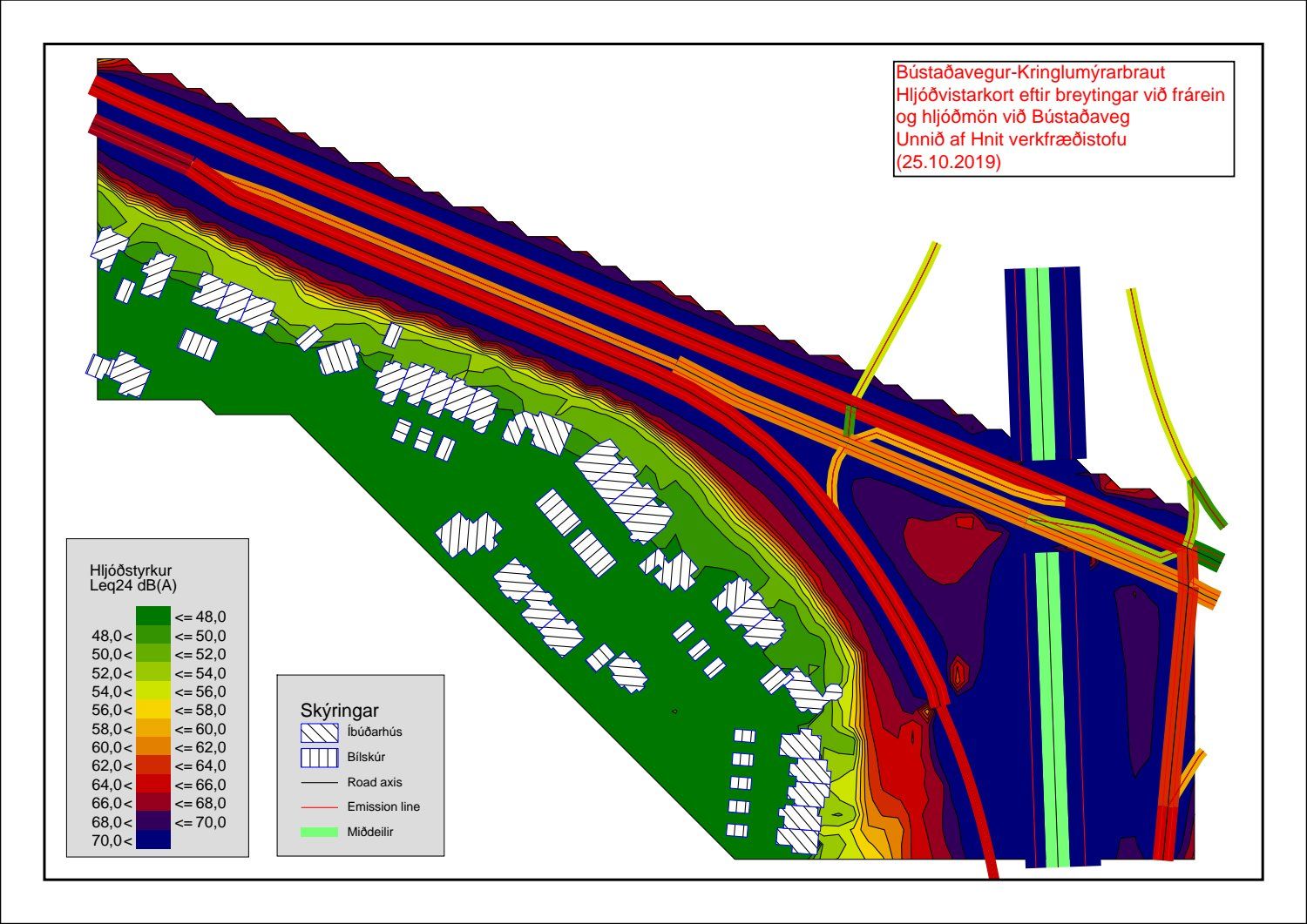1307x924 pixels.
Task: Click the Emission line text label
Action: pos(383,807)
